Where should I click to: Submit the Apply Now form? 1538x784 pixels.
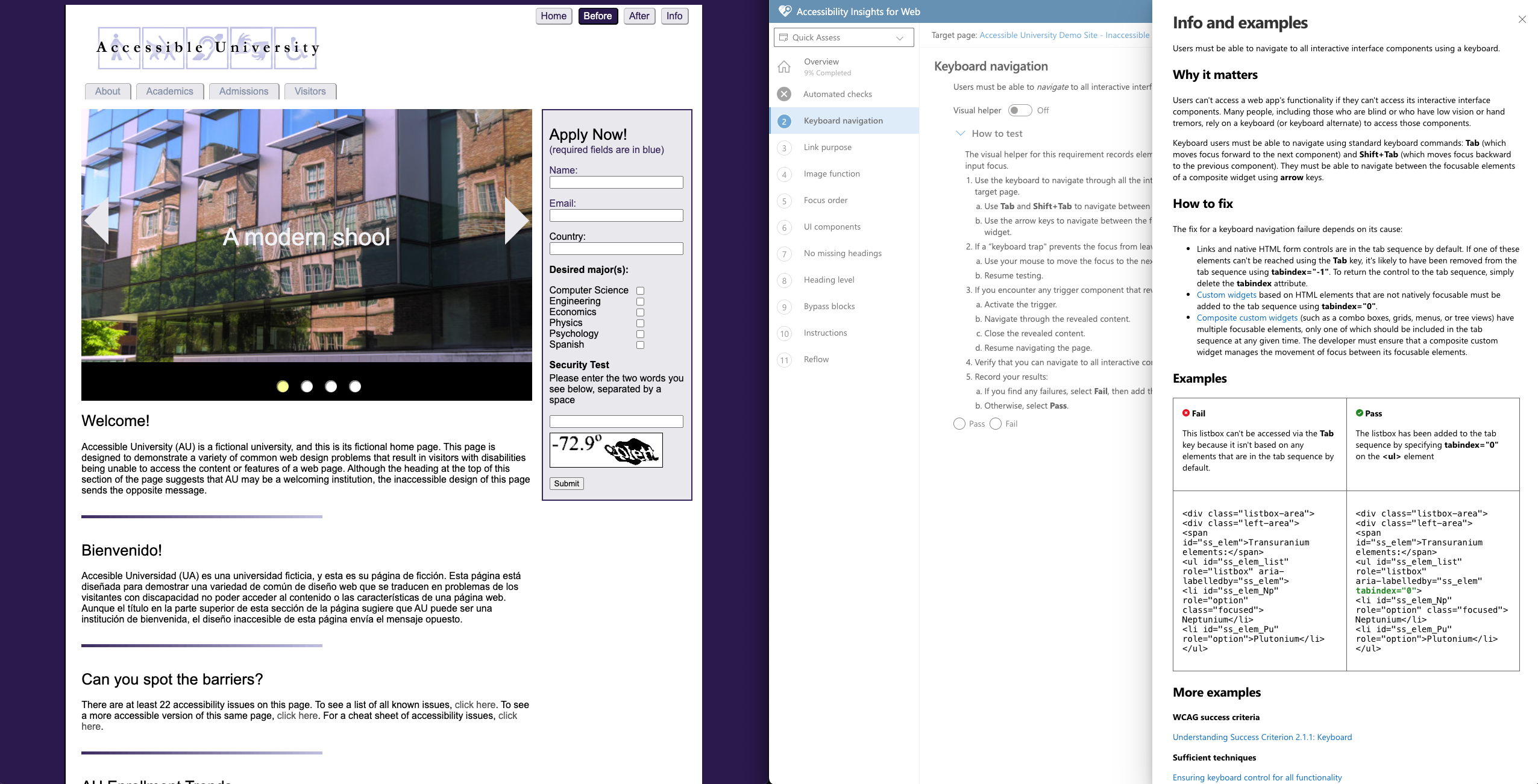[567, 483]
